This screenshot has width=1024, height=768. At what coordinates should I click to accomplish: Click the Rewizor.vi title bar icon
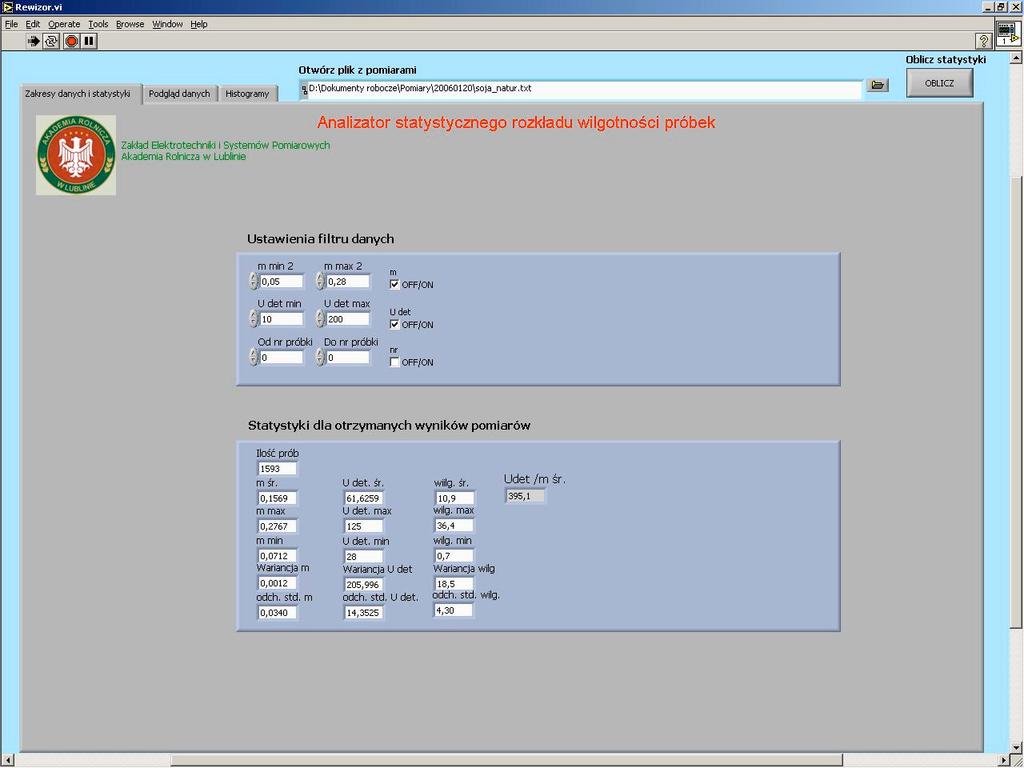7,7
